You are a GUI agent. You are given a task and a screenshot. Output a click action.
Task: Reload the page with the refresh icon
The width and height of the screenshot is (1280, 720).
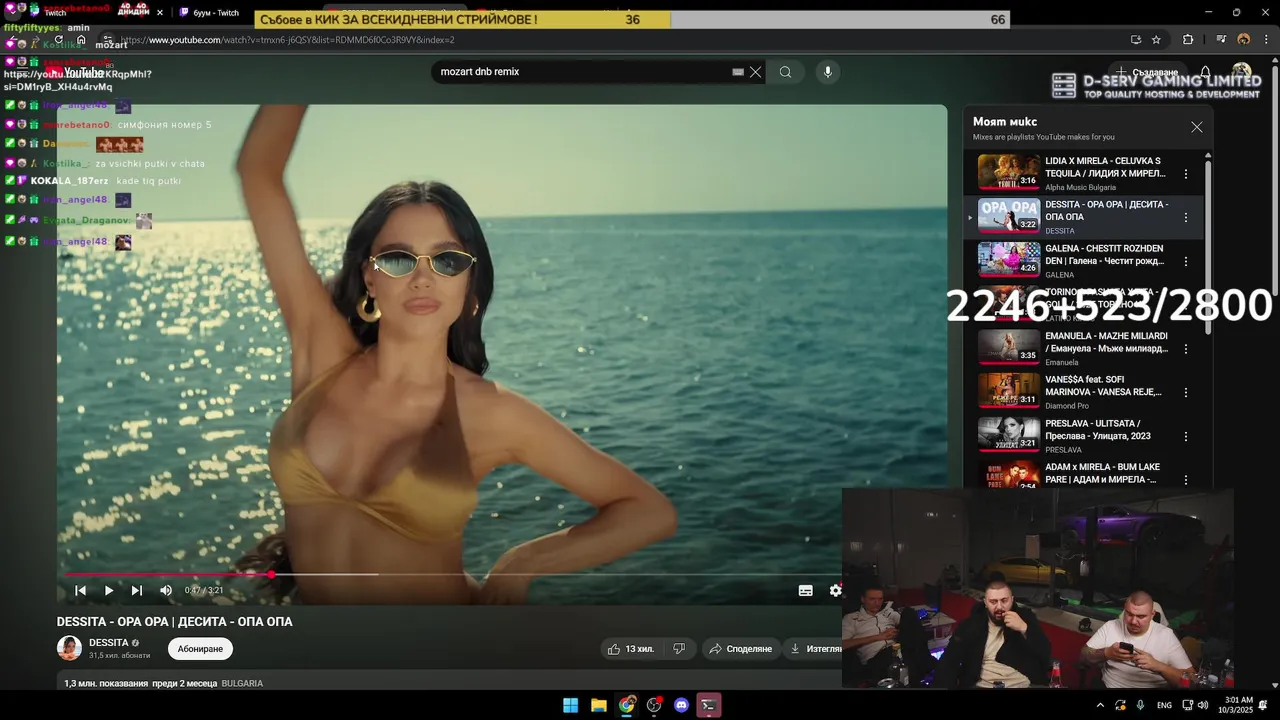58,40
